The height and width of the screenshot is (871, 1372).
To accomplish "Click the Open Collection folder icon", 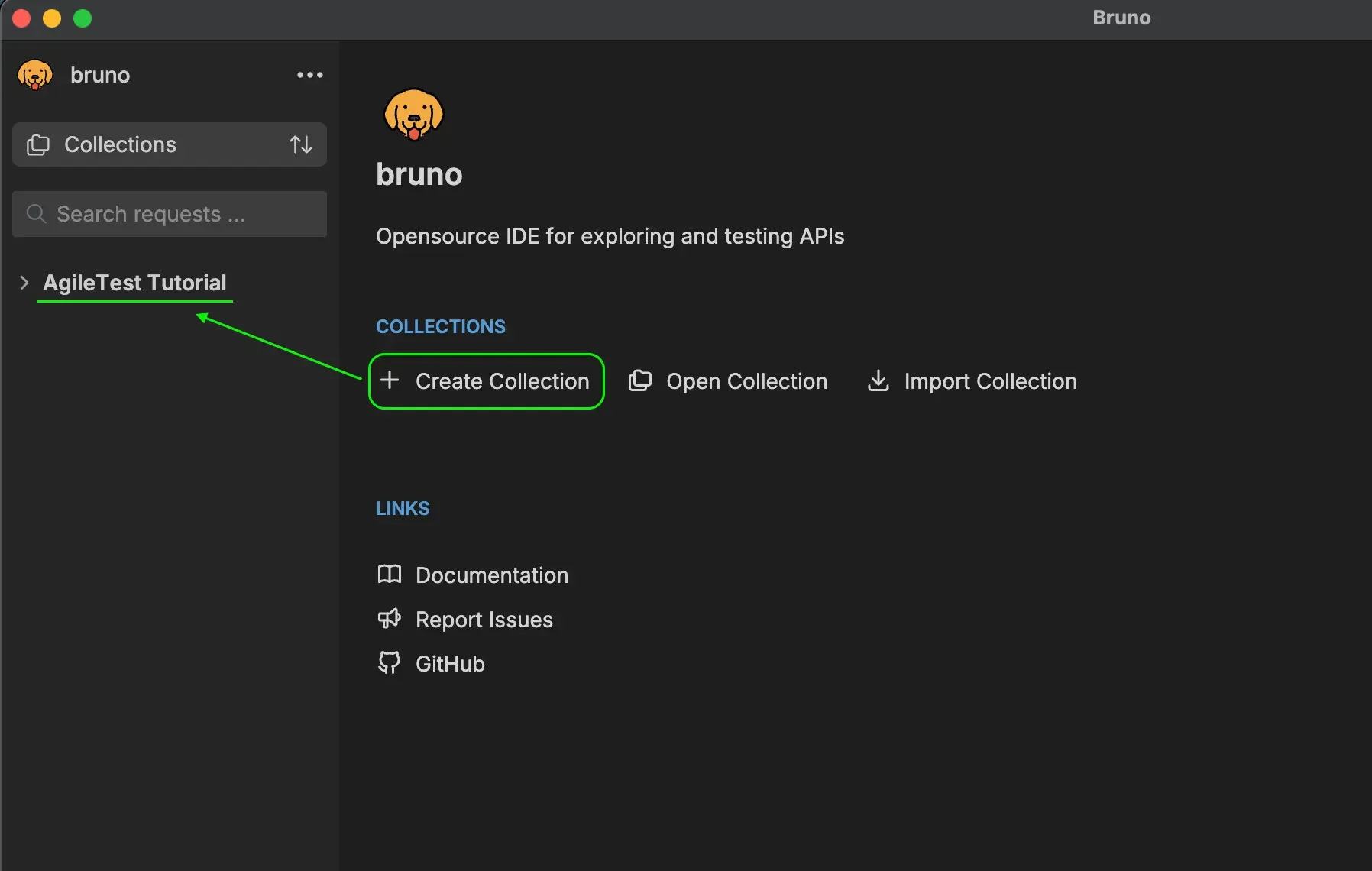I will (641, 380).
